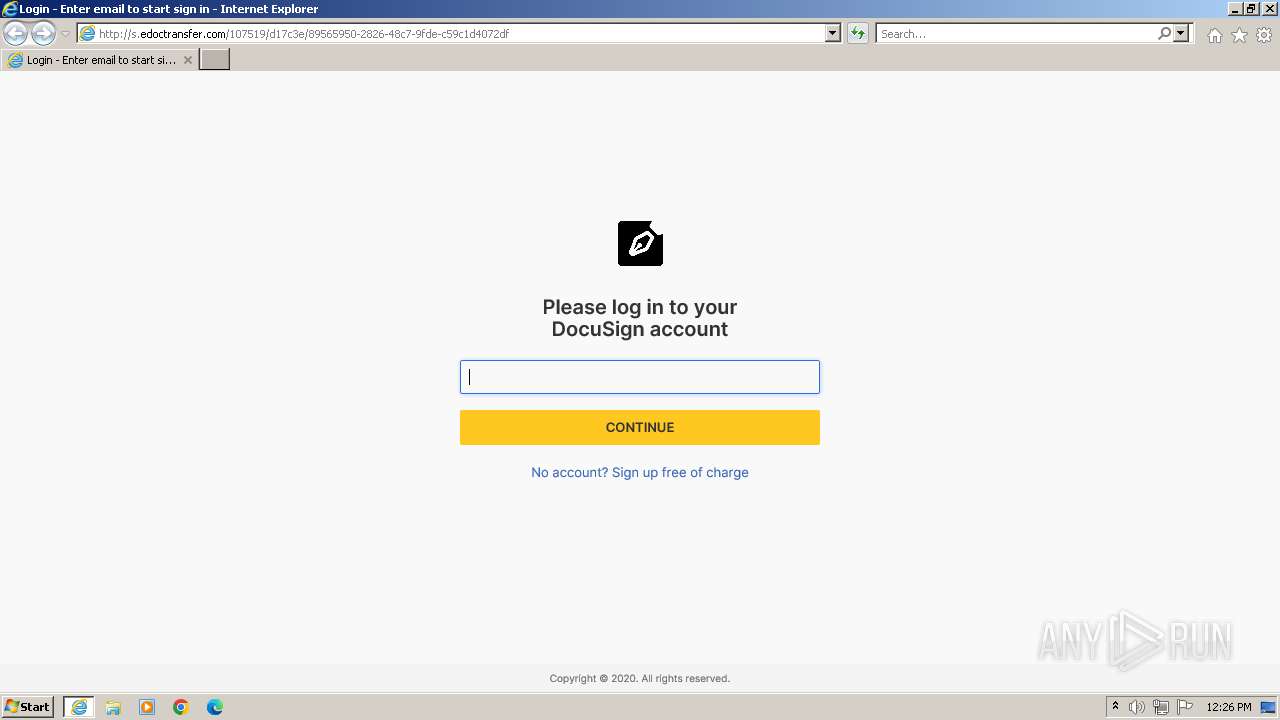Close the Login tab with its X
Viewport: 1280px width, 720px height.
click(187, 60)
